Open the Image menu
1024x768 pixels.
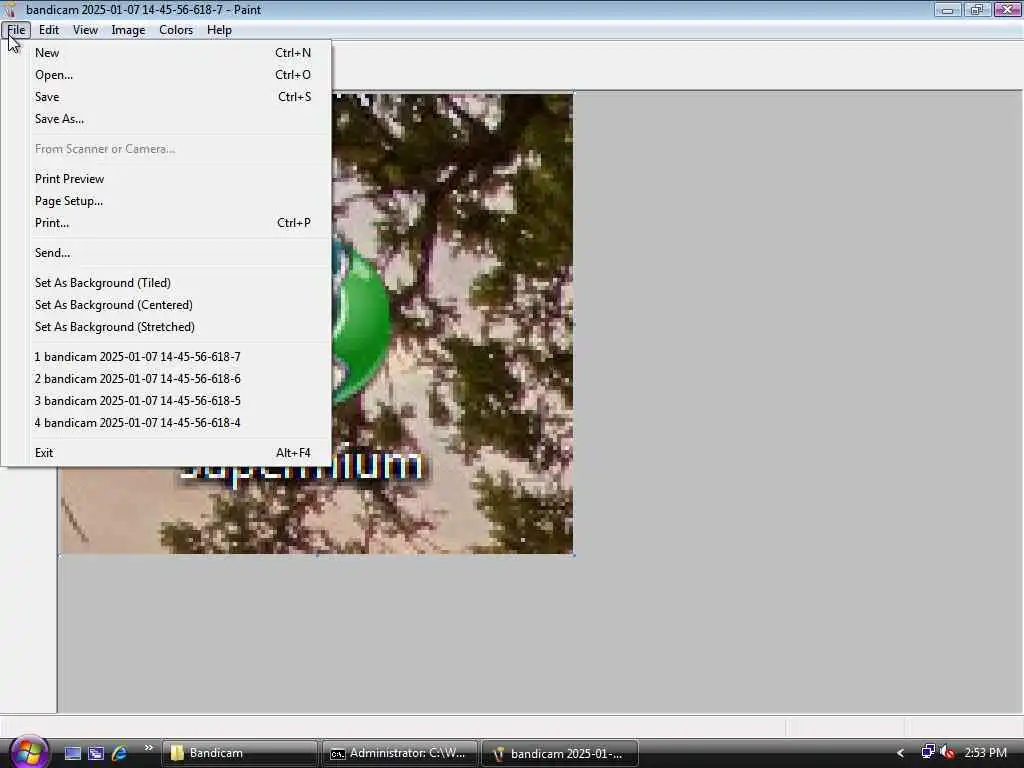[128, 30]
